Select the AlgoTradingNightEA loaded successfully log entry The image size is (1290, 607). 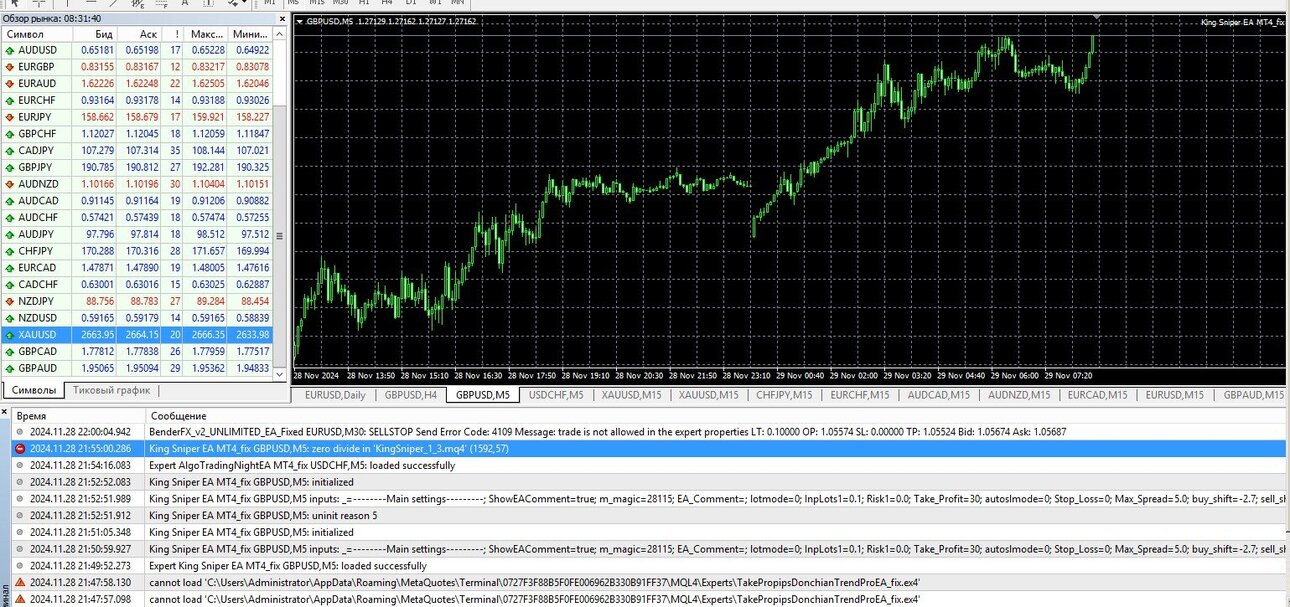(648, 465)
